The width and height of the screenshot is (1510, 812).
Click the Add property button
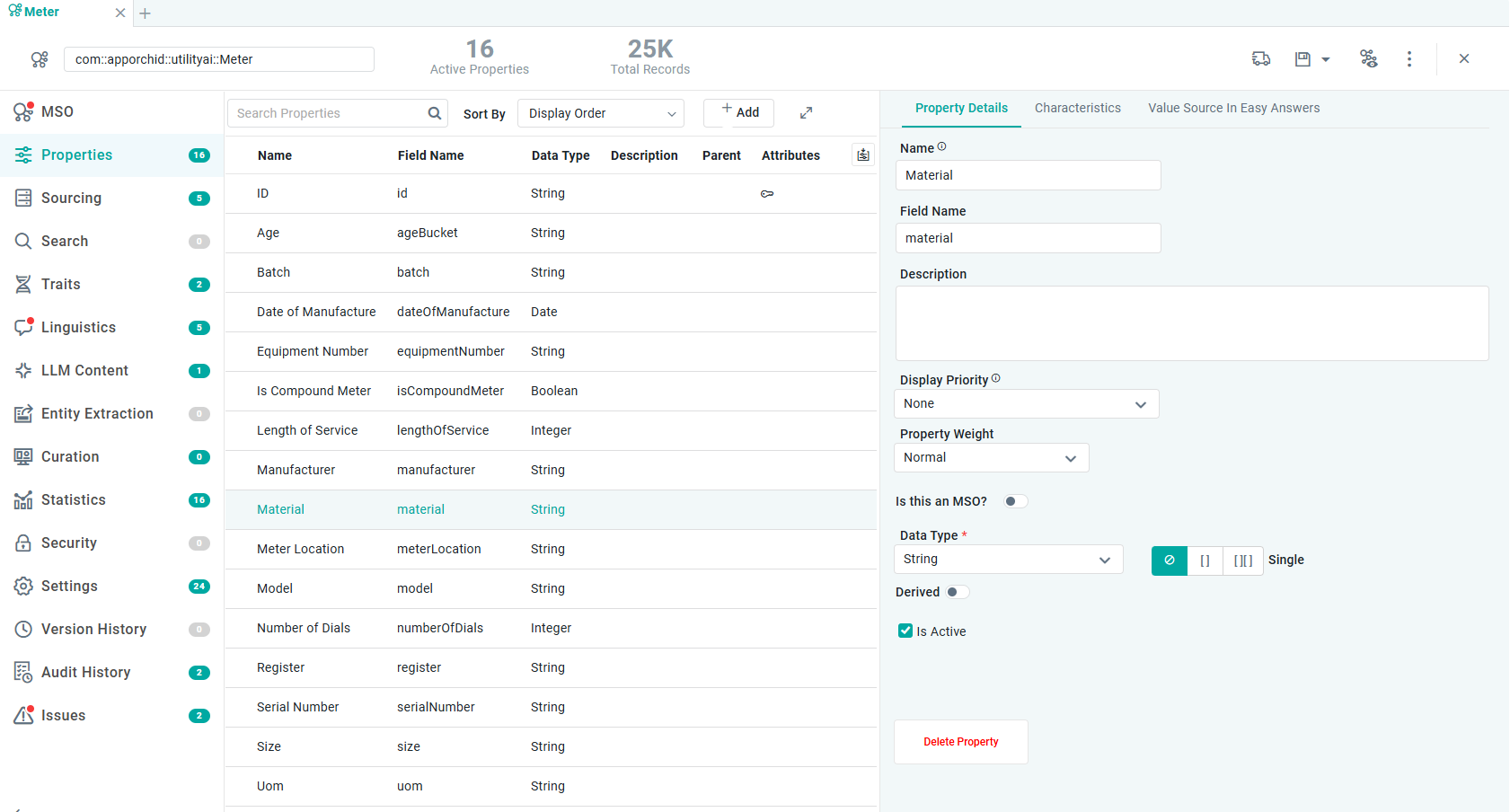pos(739,112)
